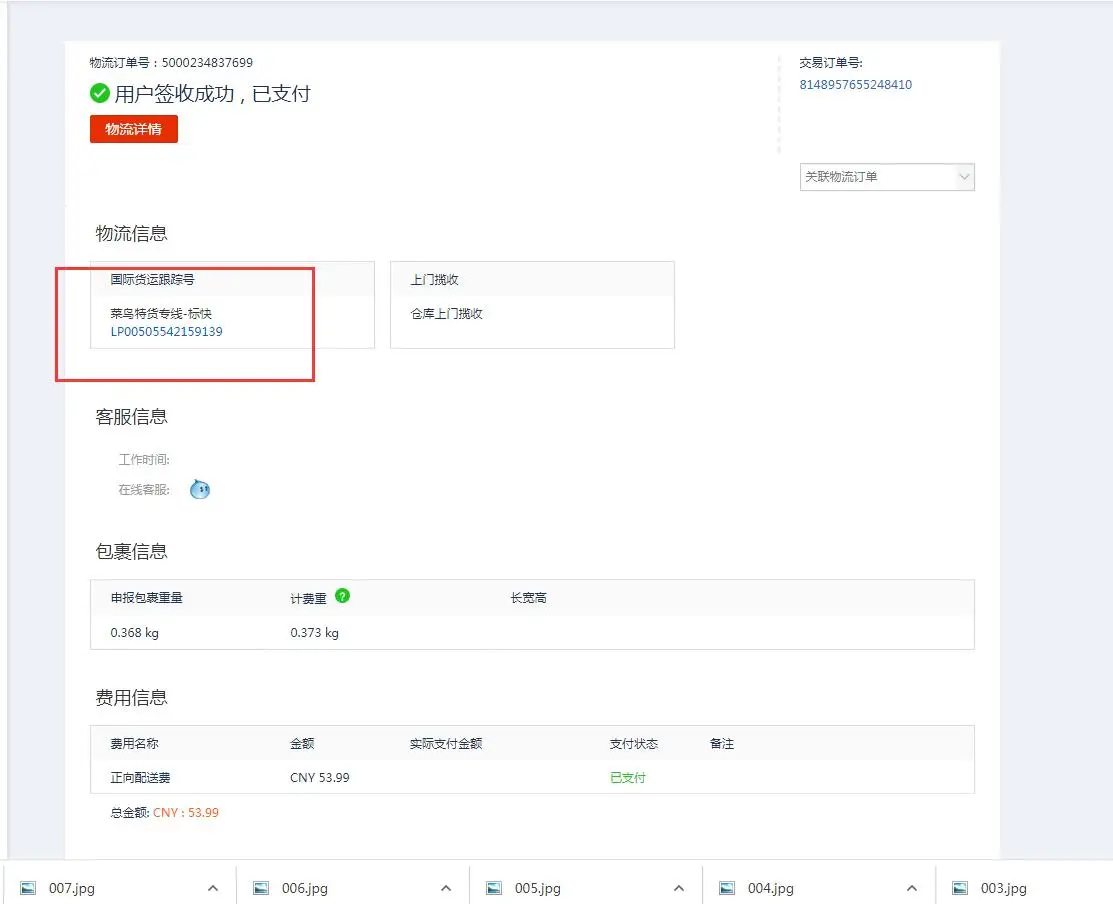Open transaction order 8148957655248410 link
Viewport: 1113px width, 904px height.
click(x=855, y=84)
